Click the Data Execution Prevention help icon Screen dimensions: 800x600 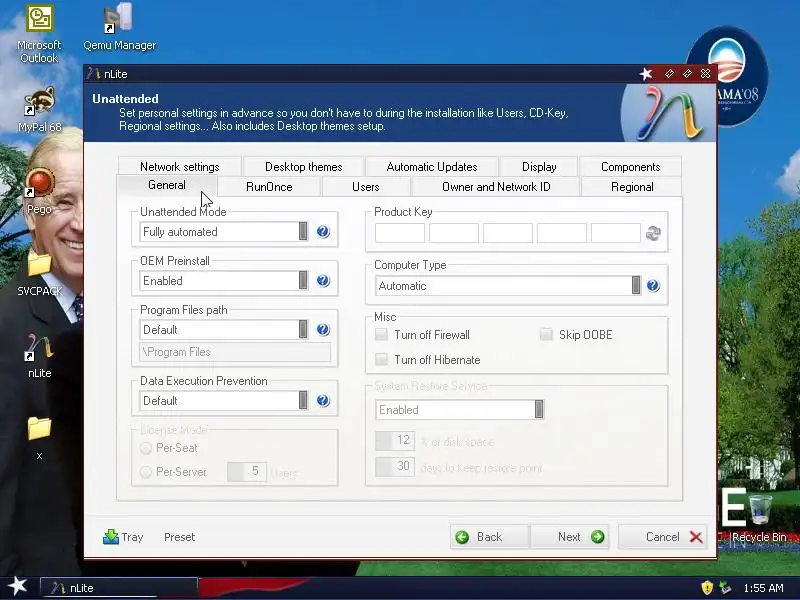(x=323, y=401)
